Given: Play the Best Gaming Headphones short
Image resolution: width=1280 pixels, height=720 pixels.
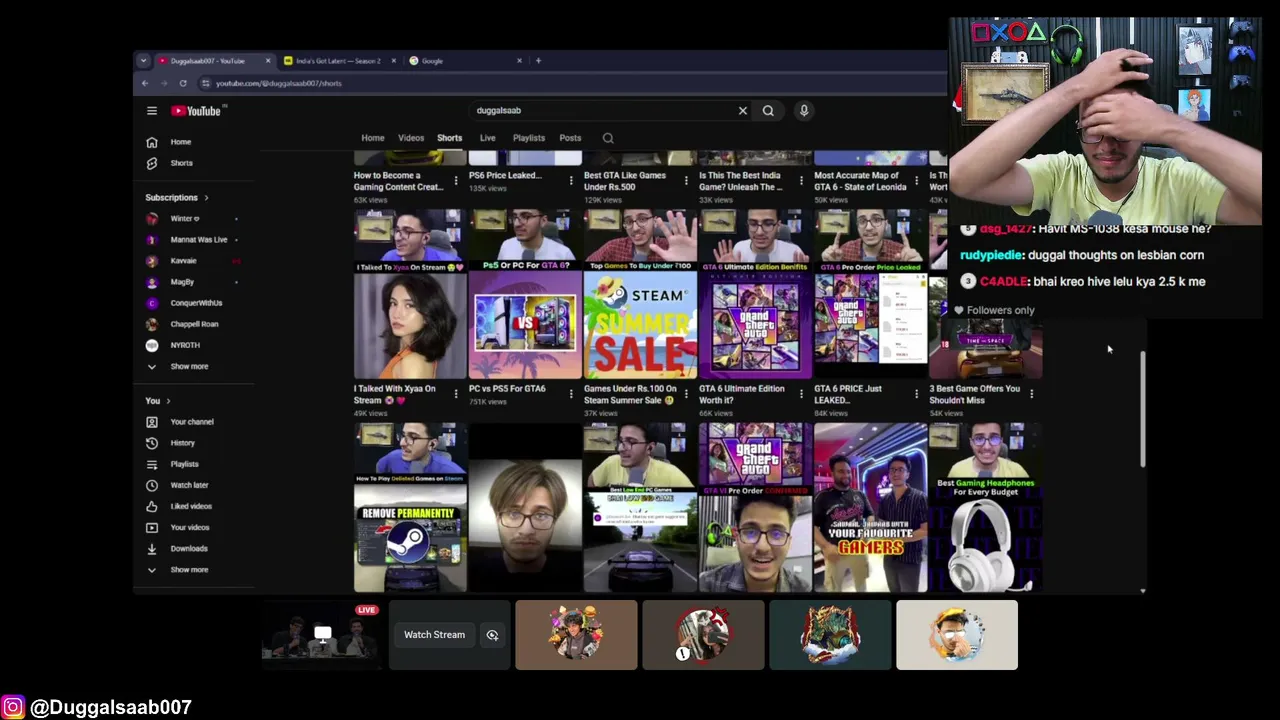Looking at the screenshot, I should [x=985, y=507].
